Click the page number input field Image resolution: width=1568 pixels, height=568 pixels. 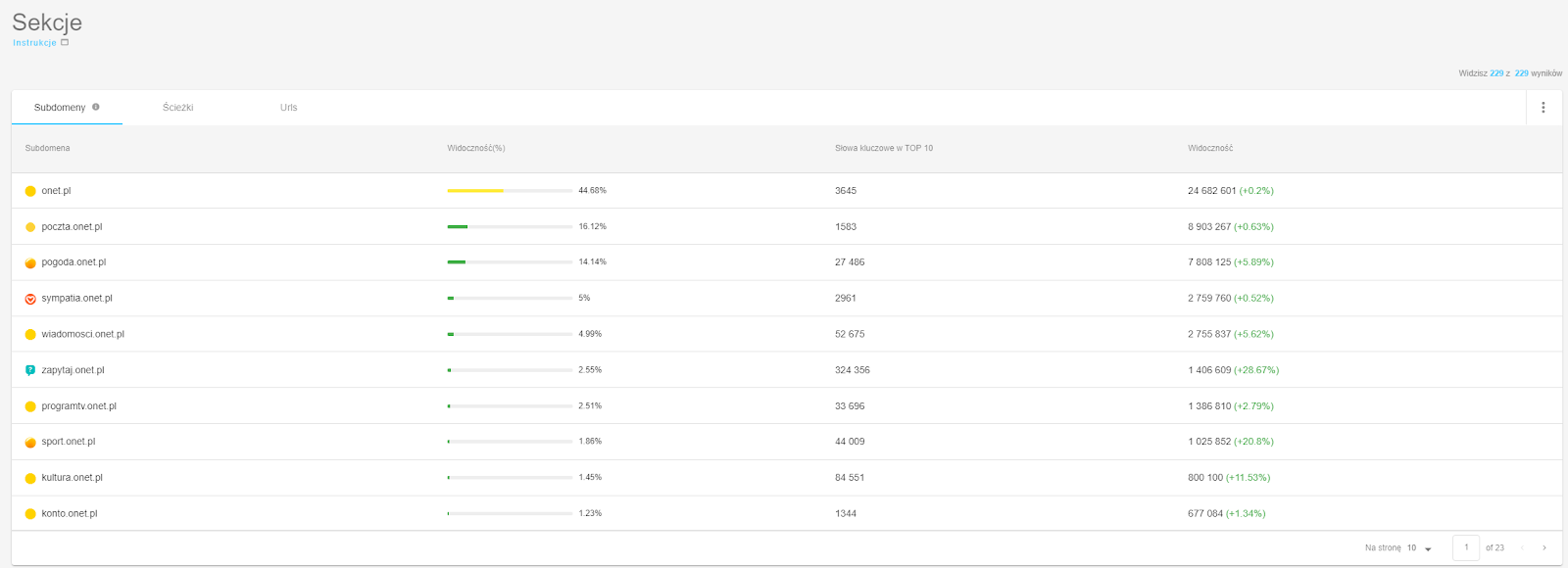click(1466, 547)
